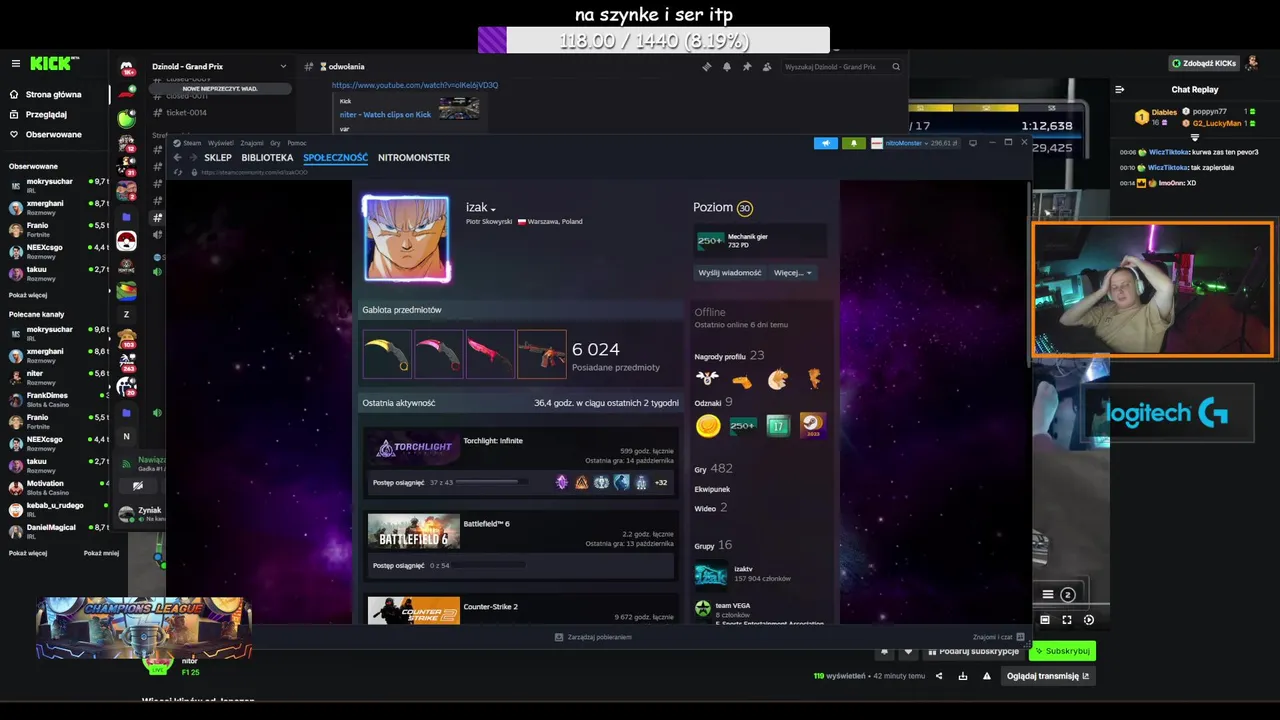Open kebab_u_rudego recommended channel
Image resolution: width=1280 pixels, height=720 pixels.
pos(58,509)
